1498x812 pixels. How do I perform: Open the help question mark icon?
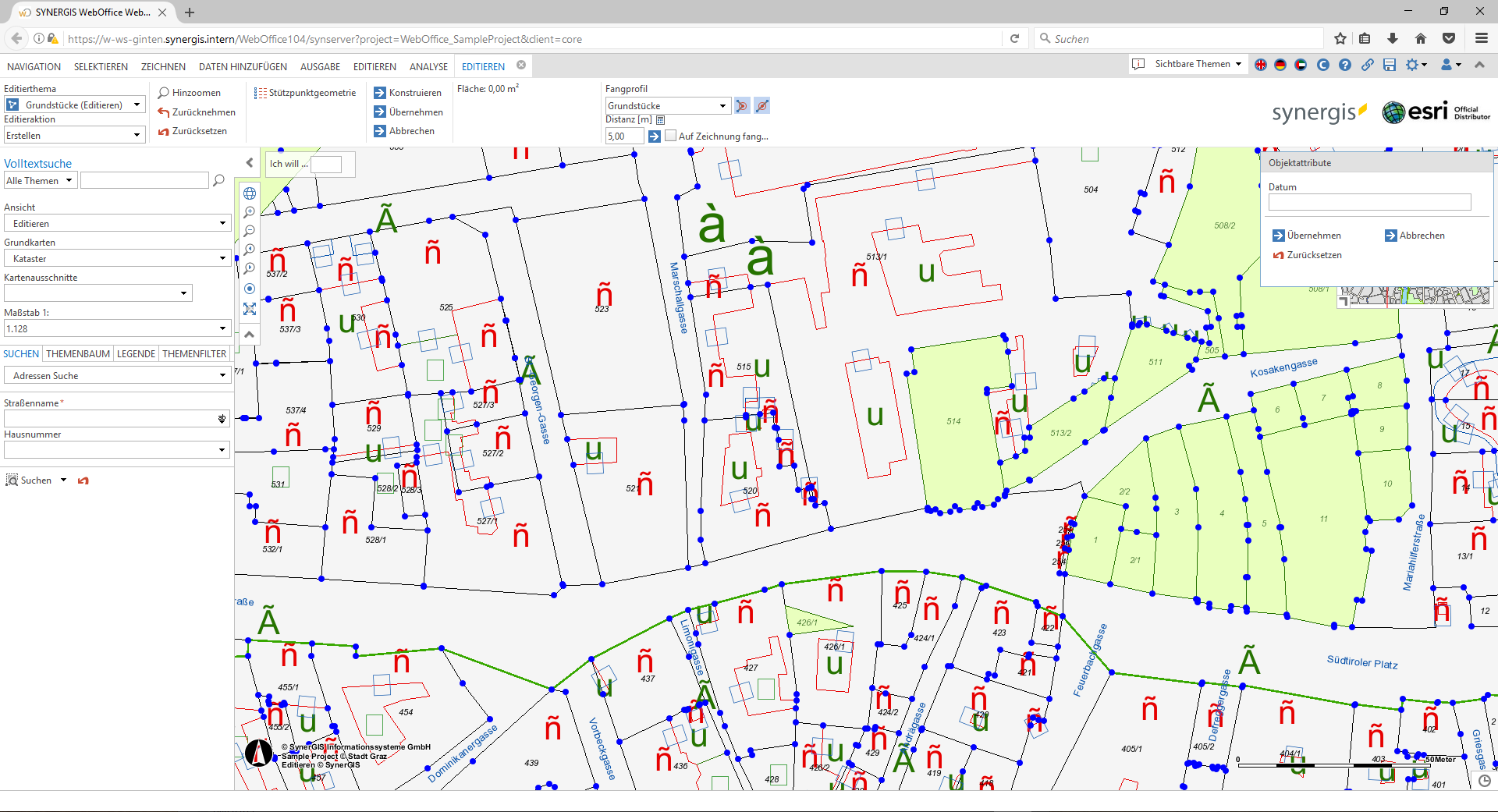click(1345, 65)
